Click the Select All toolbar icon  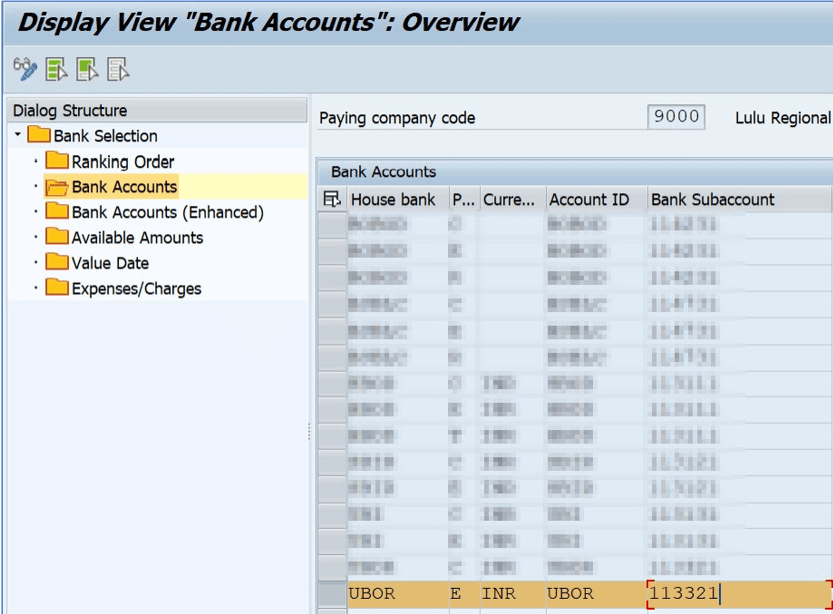[56, 69]
